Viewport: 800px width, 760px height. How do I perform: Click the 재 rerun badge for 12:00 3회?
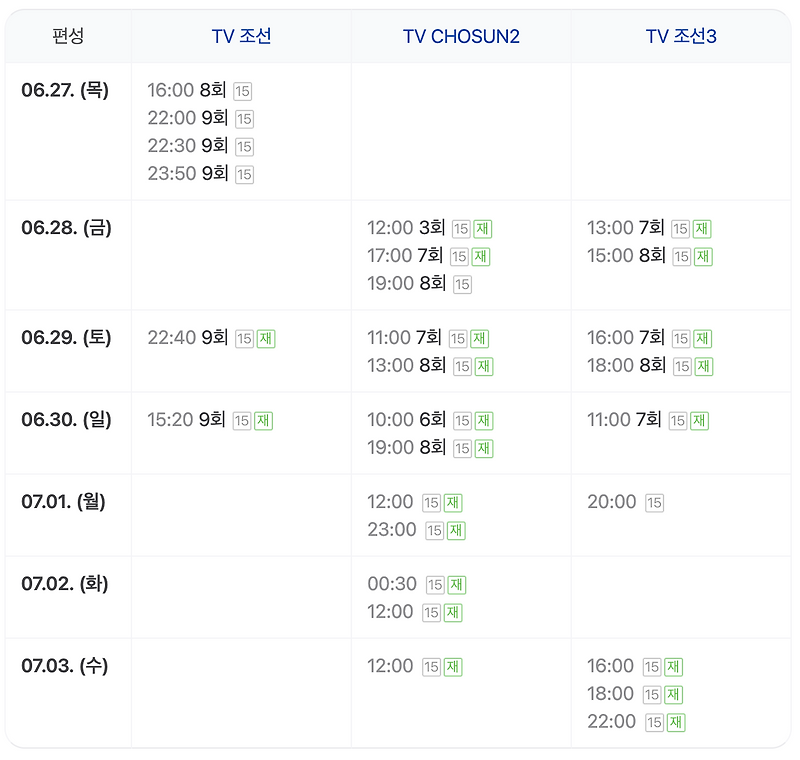(x=483, y=229)
